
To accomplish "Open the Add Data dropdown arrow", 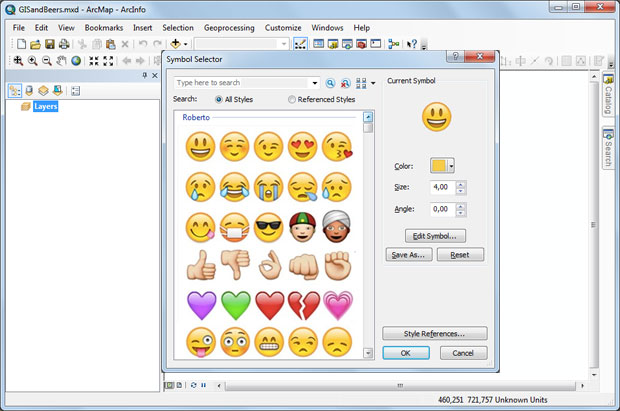I will click(x=185, y=44).
